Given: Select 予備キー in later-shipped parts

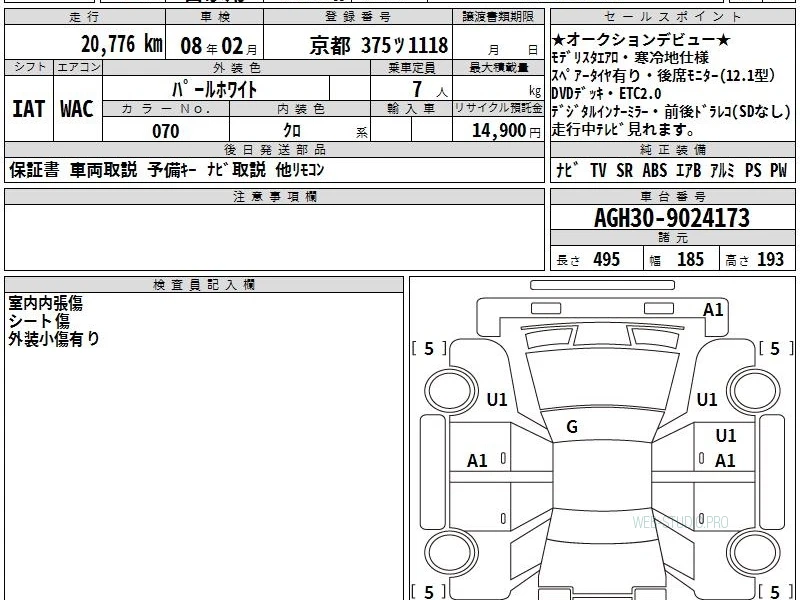Looking at the screenshot, I should (x=172, y=170).
